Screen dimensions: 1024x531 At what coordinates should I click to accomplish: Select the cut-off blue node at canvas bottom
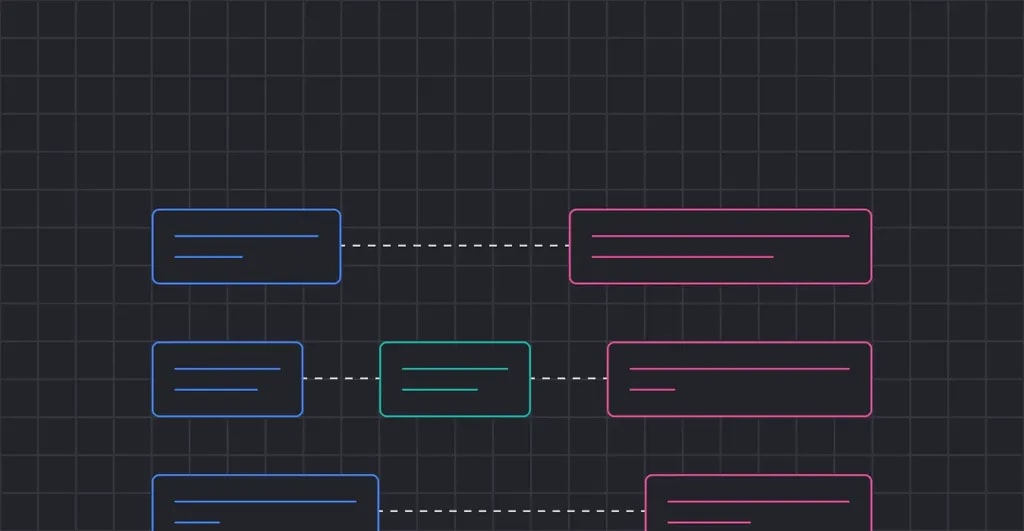[x=265, y=503]
